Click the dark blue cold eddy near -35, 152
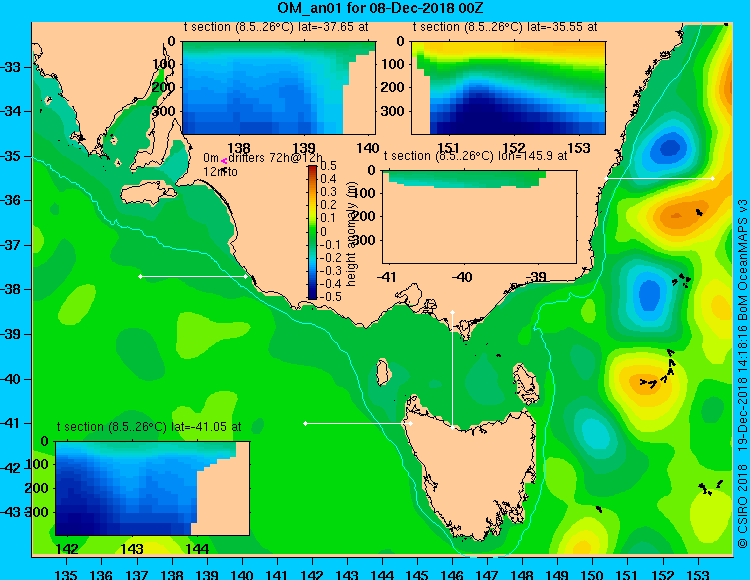This screenshot has width=750, height=580. click(x=669, y=147)
